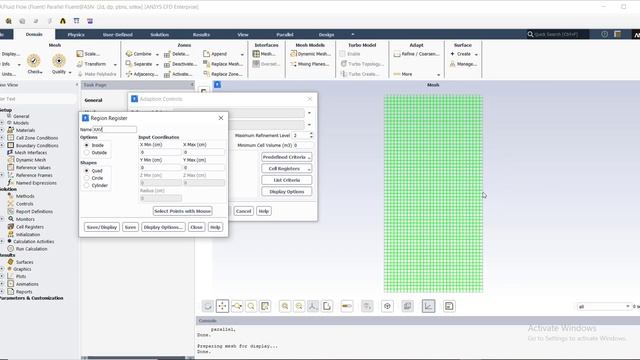Viewport: 640px width, 360px height.
Task: Click the Replace Zone tool
Action: (223, 74)
